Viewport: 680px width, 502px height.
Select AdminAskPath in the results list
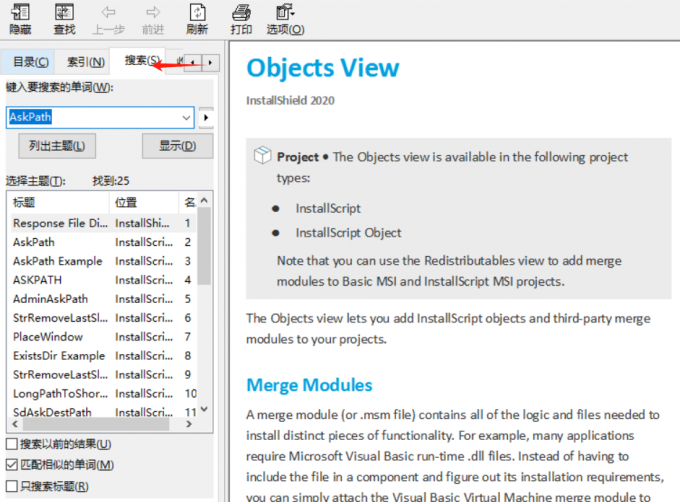[50, 299]
